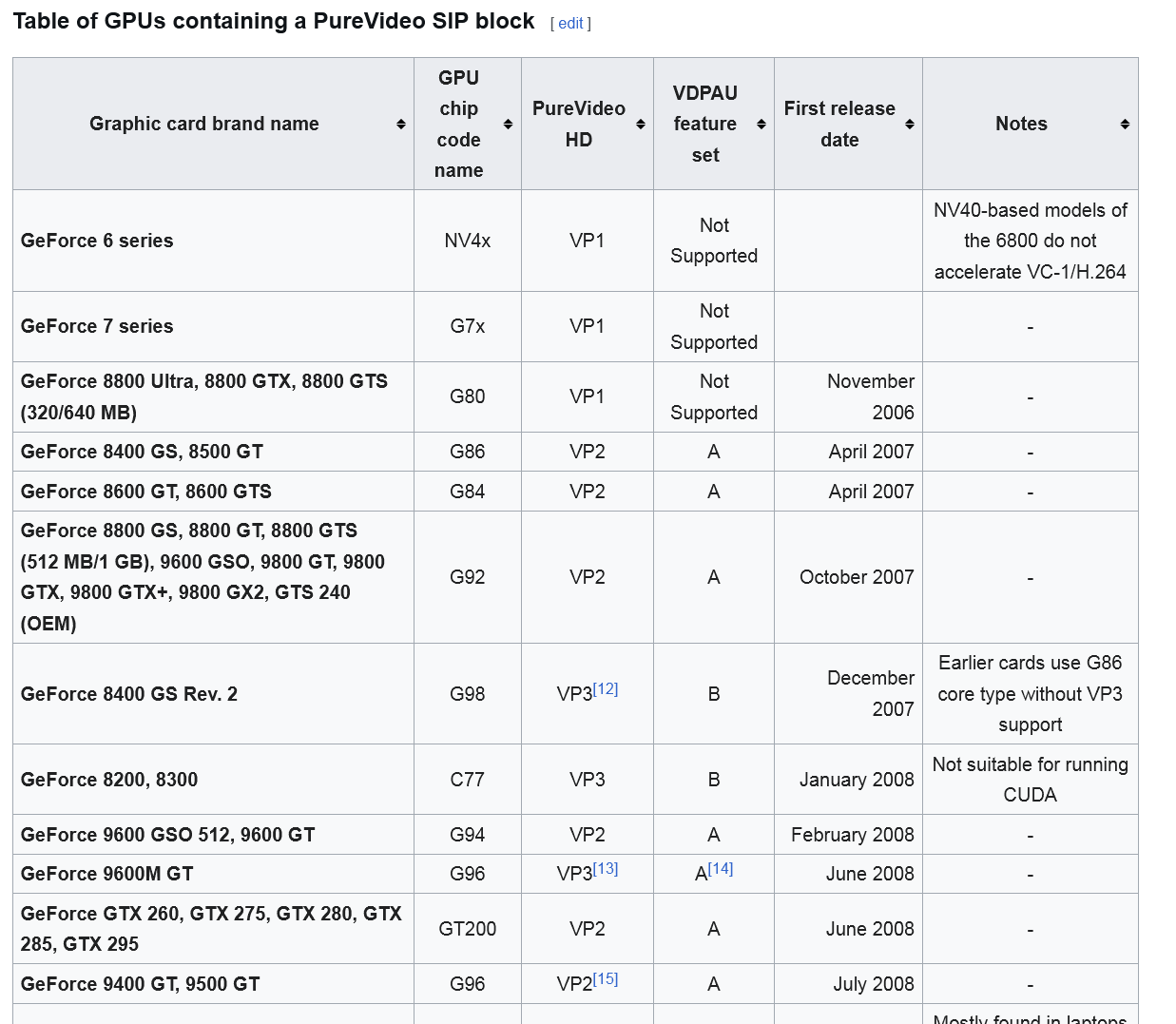Click the section heading about PureVideo SIP block
Image resolution: width=1176 pixels, height=1024 pixels.
pyautogui.click(x=274, y=22)
